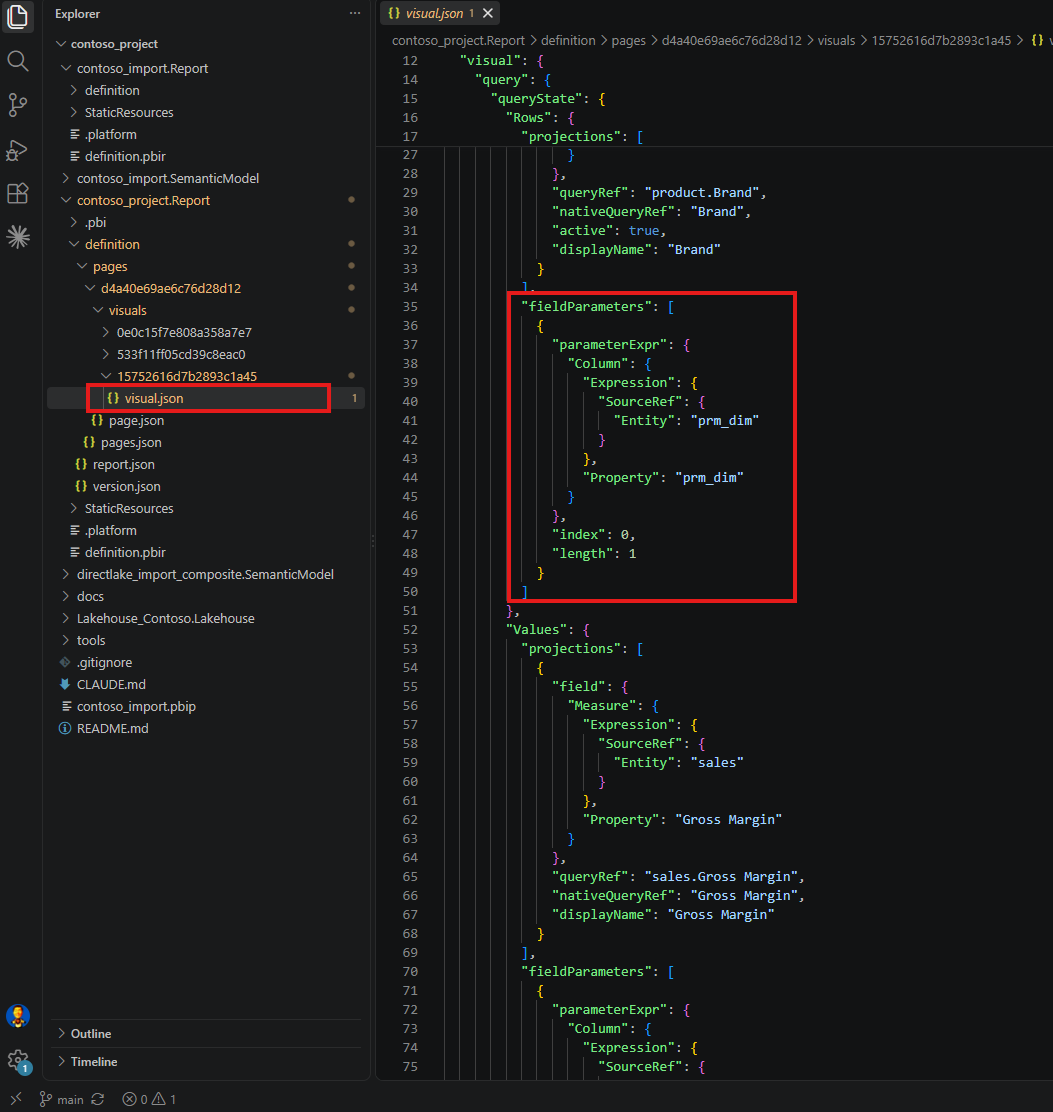This screenshot has width=1053, height=1112.
Task: Open the Claude starburst icon in activity bar
Action: 18,237
